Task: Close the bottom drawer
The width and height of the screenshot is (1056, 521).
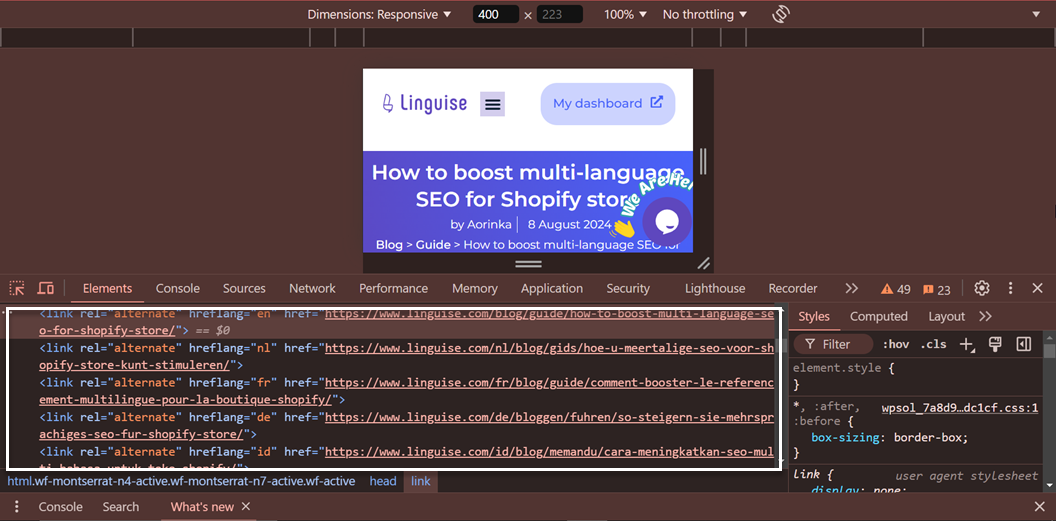Action: point(1039,507)
